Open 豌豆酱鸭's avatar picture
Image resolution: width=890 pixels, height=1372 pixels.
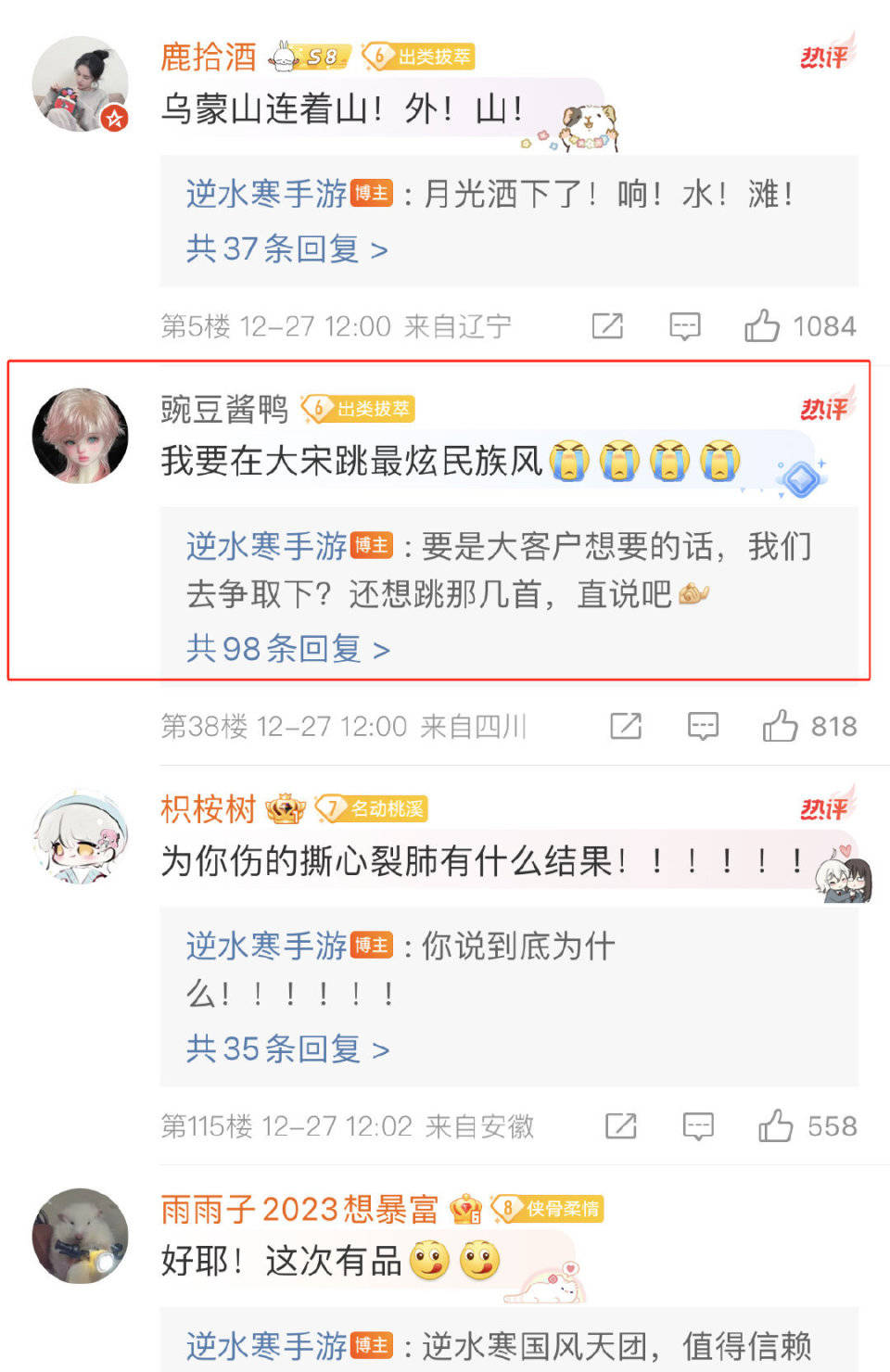(81, 435)
